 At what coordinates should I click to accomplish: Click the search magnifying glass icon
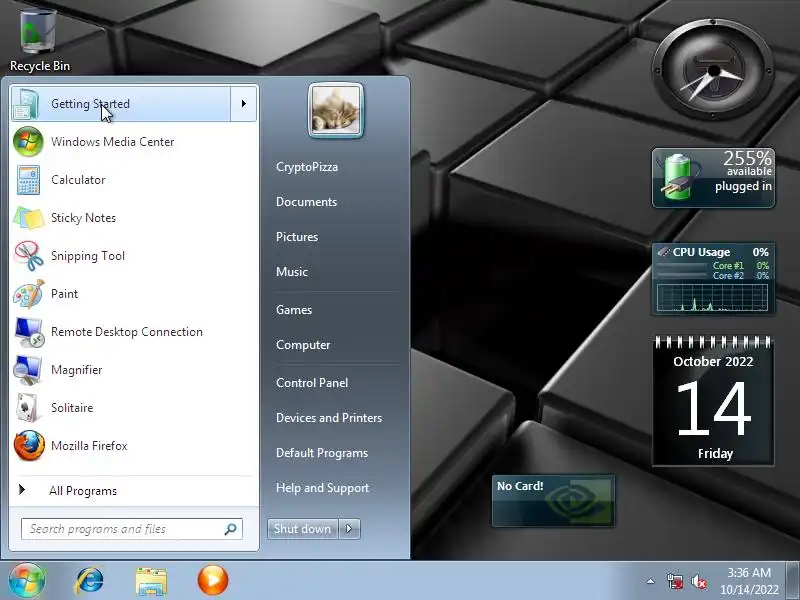231,529
